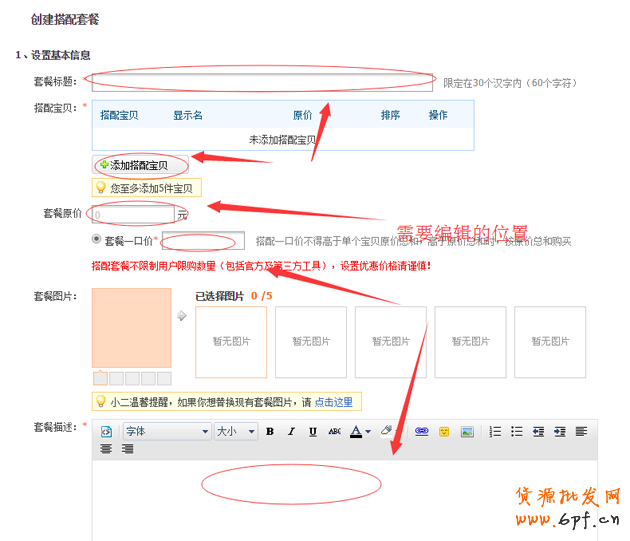The width and height of the screenshot is (630, 541).
Task: Insert a numbered list in editor
Action: pos(495,432)
